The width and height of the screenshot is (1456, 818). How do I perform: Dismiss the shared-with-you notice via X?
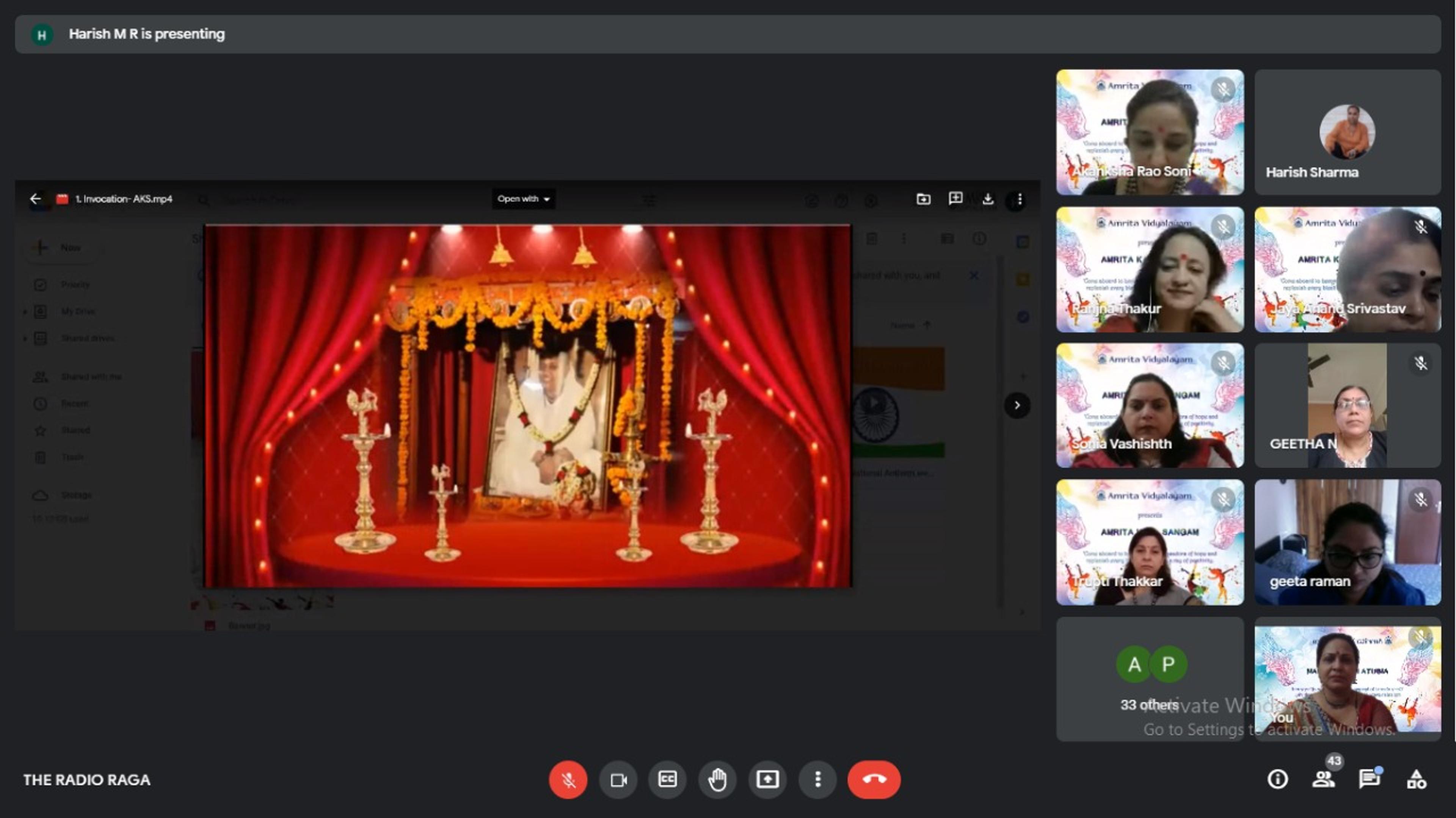[x=974, y=275]
